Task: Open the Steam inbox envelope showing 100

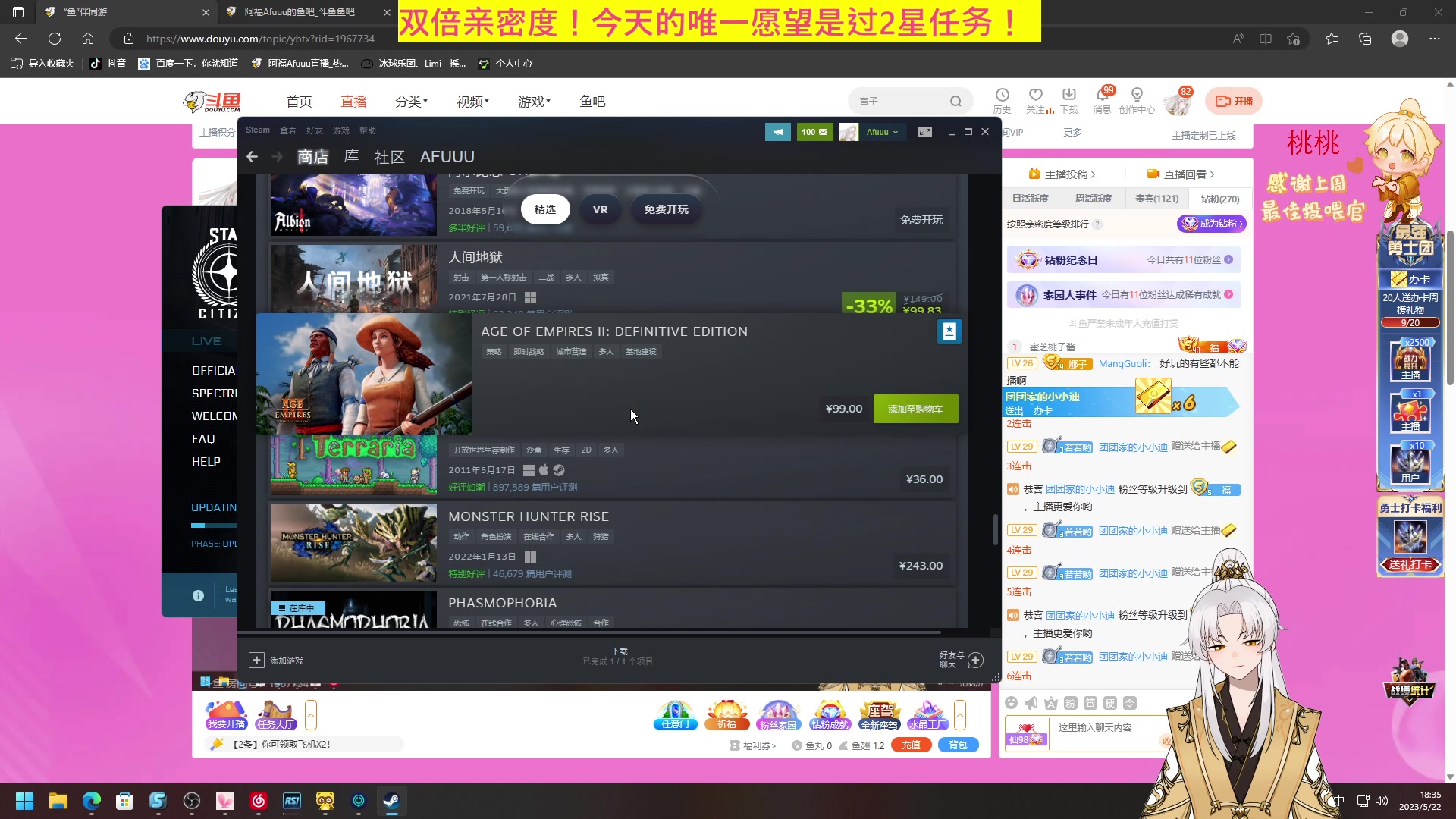Action: pyautogui.click(x=814, y=132)
